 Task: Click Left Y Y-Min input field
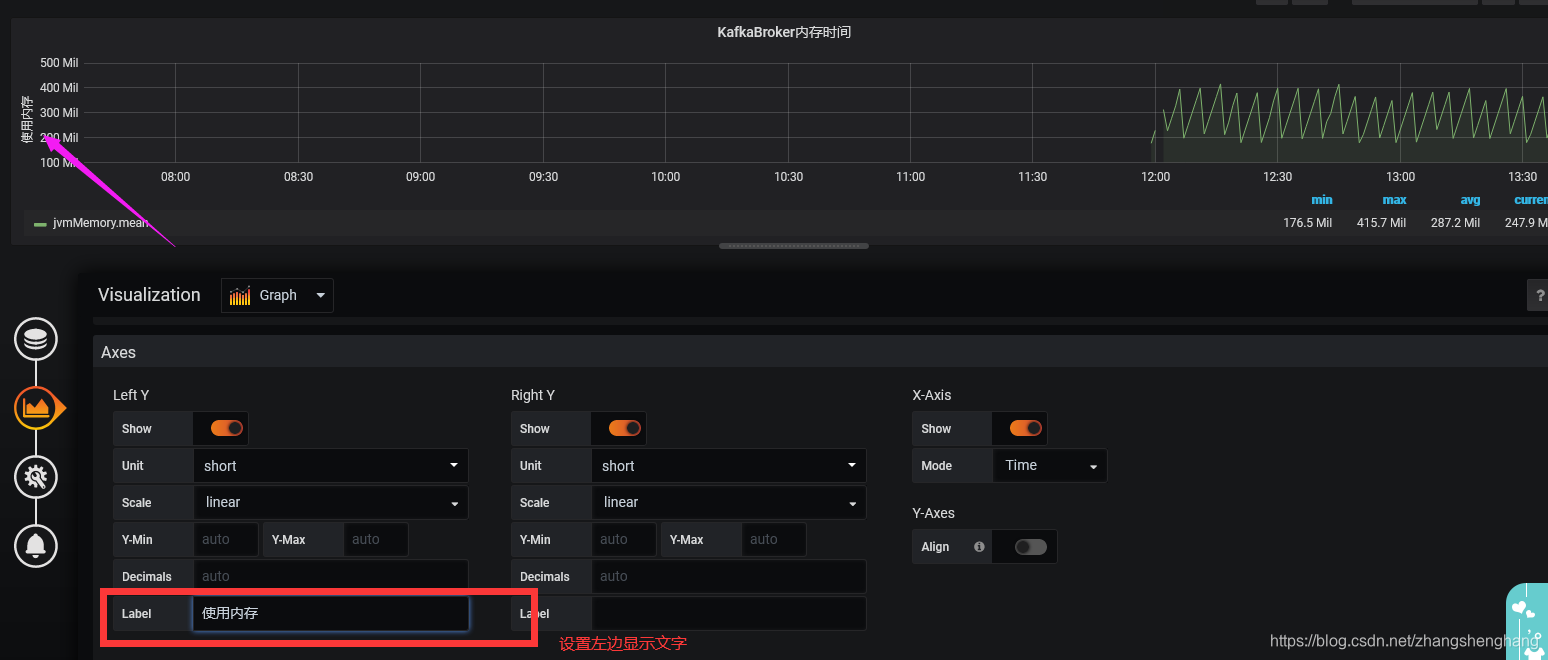point(226,539)
